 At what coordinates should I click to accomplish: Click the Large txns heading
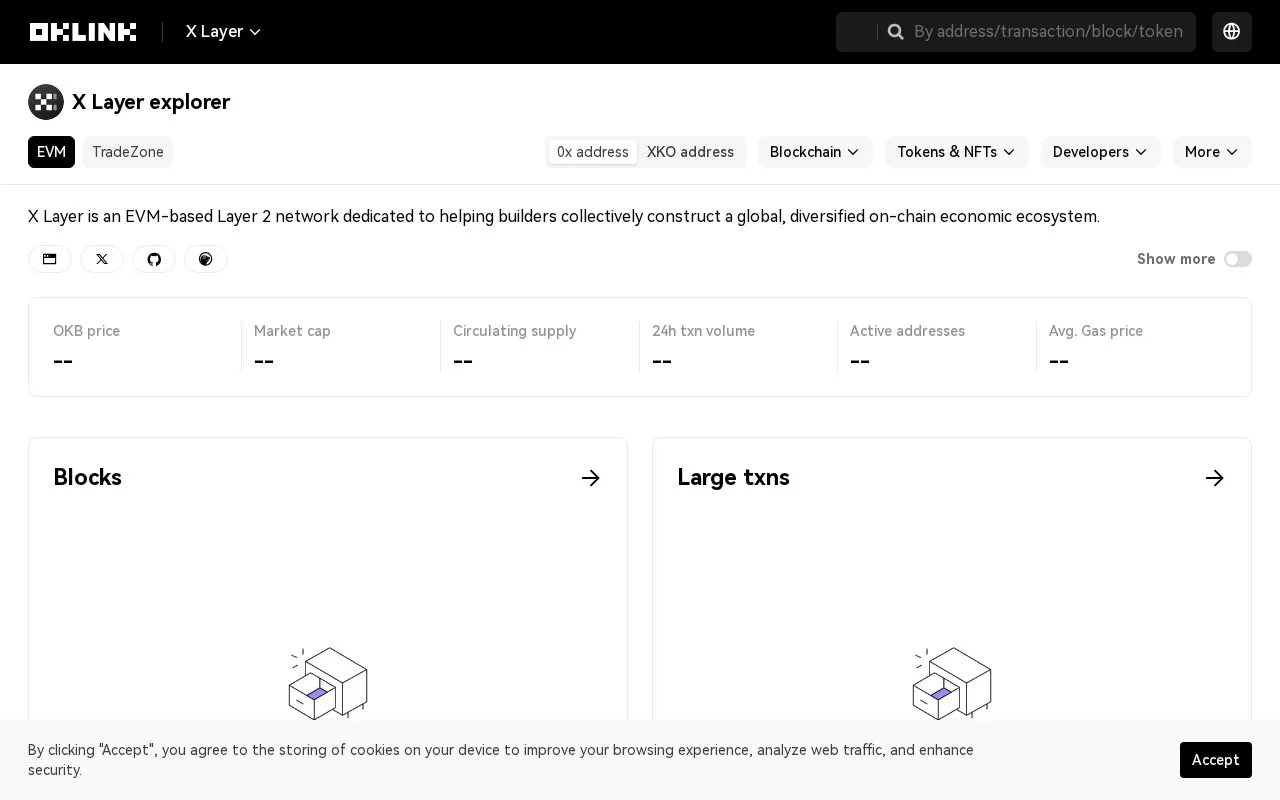(733, 477)
